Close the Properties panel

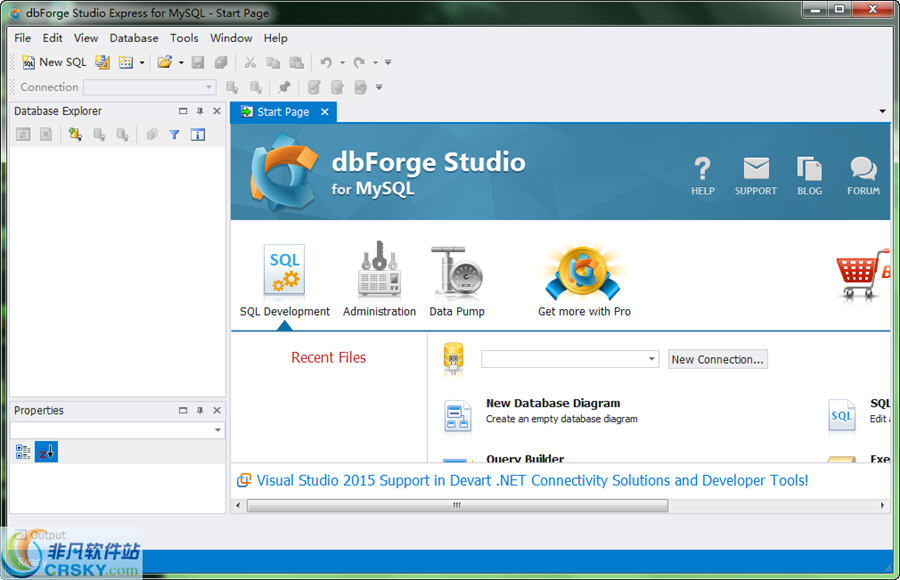[217, 410]
